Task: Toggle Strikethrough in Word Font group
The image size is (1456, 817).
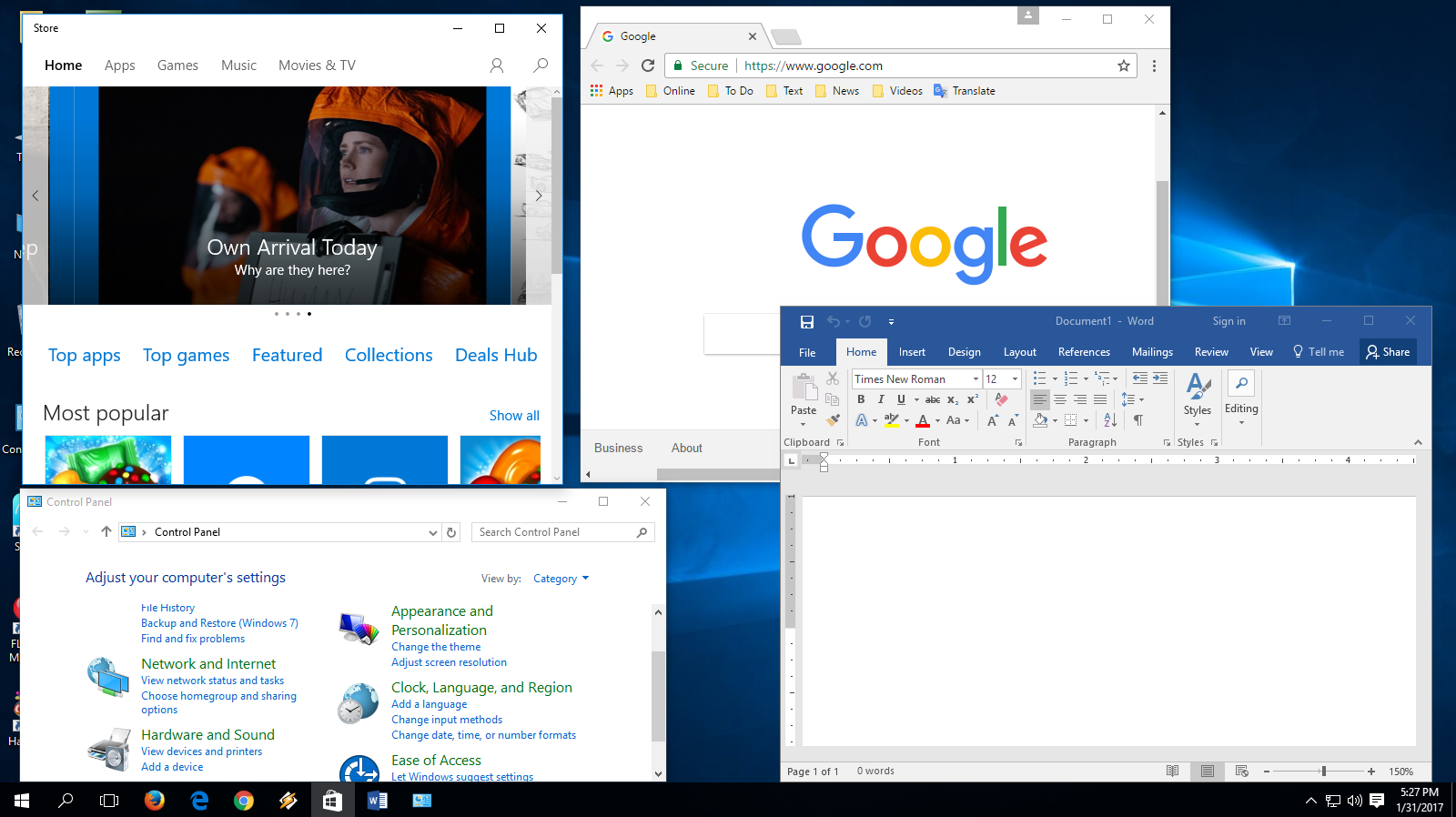Action: coord(933,399)
